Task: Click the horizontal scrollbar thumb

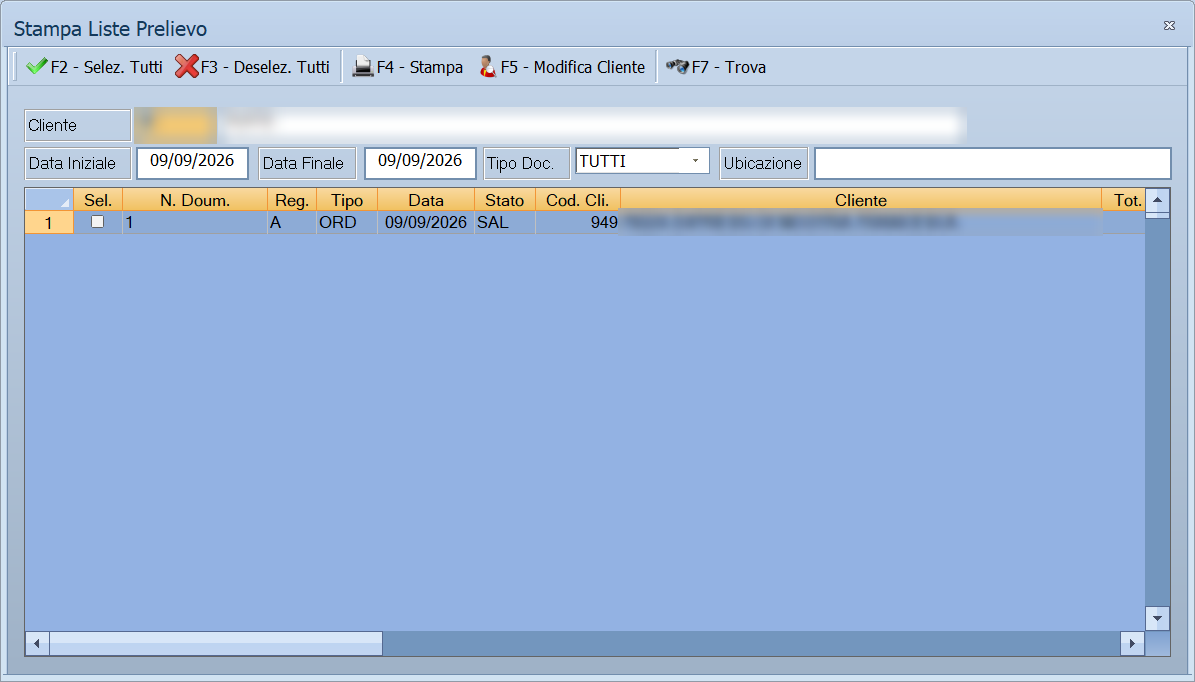Action: (216, 643)
